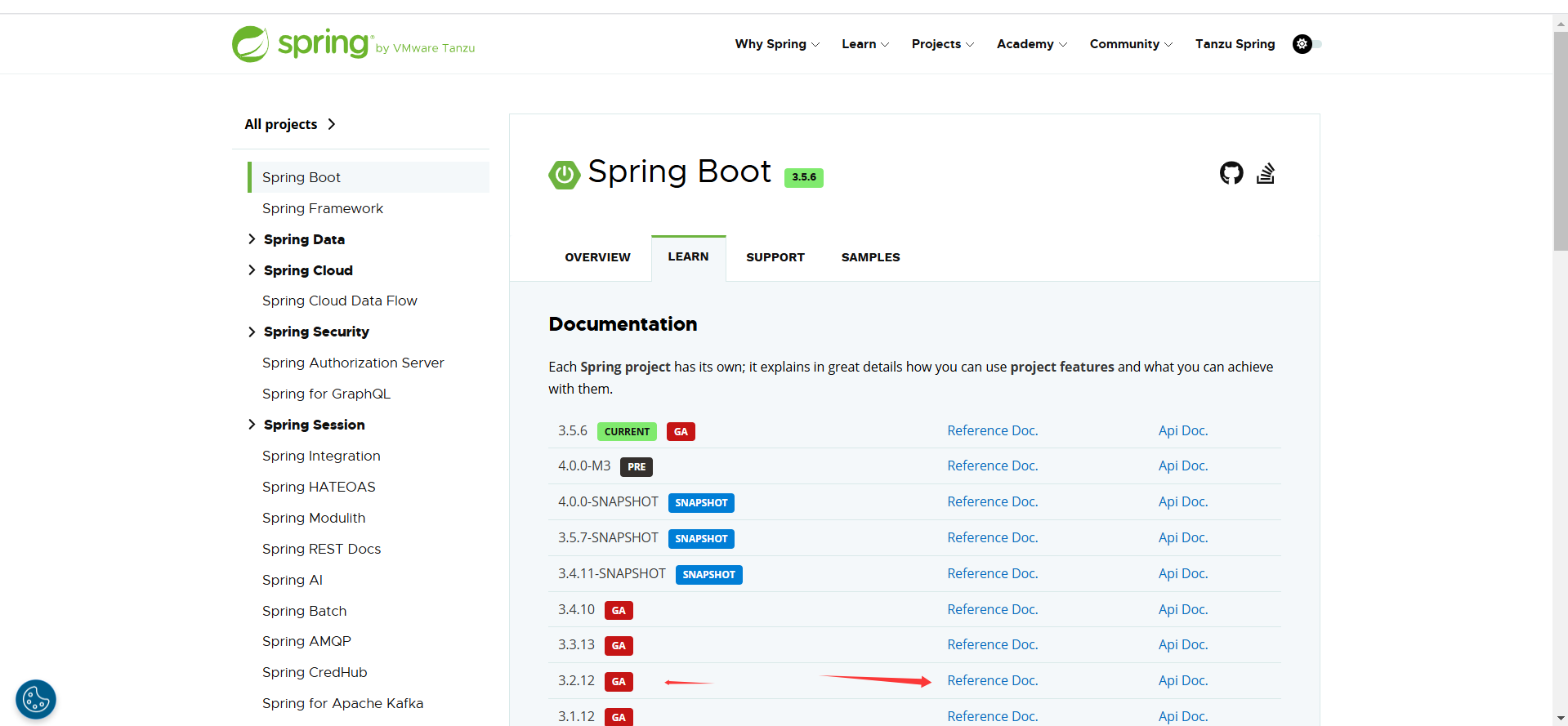The image size is (1568, 726).
Task: Open the Academy dropdown menu
Action: click(x=1032, y=44)
